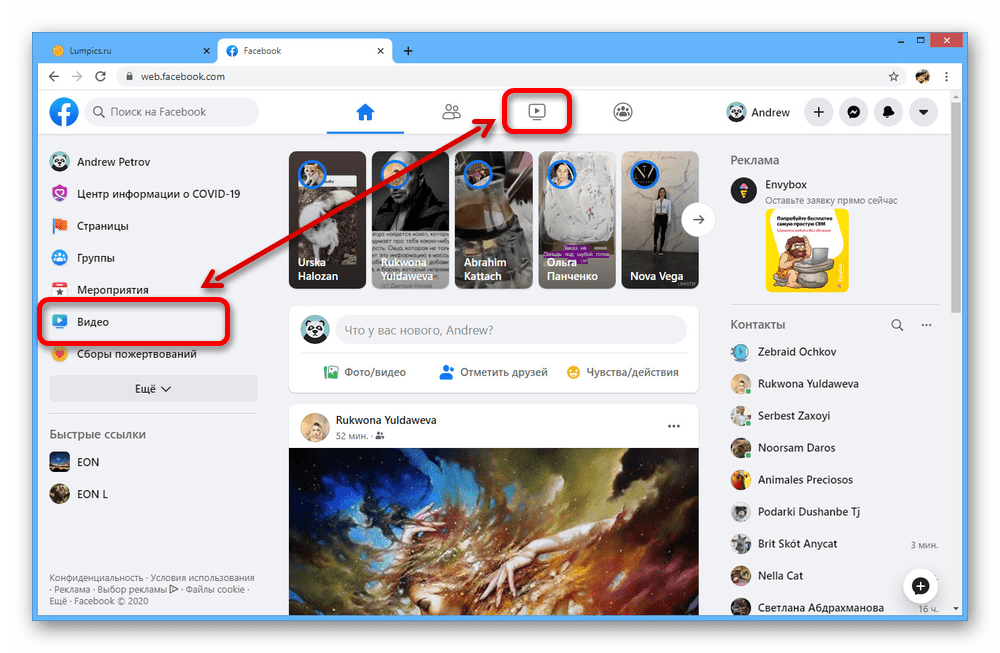Open the Watch video icon in top navigation
1000x653 pixels.
click(x=537, y=112)
